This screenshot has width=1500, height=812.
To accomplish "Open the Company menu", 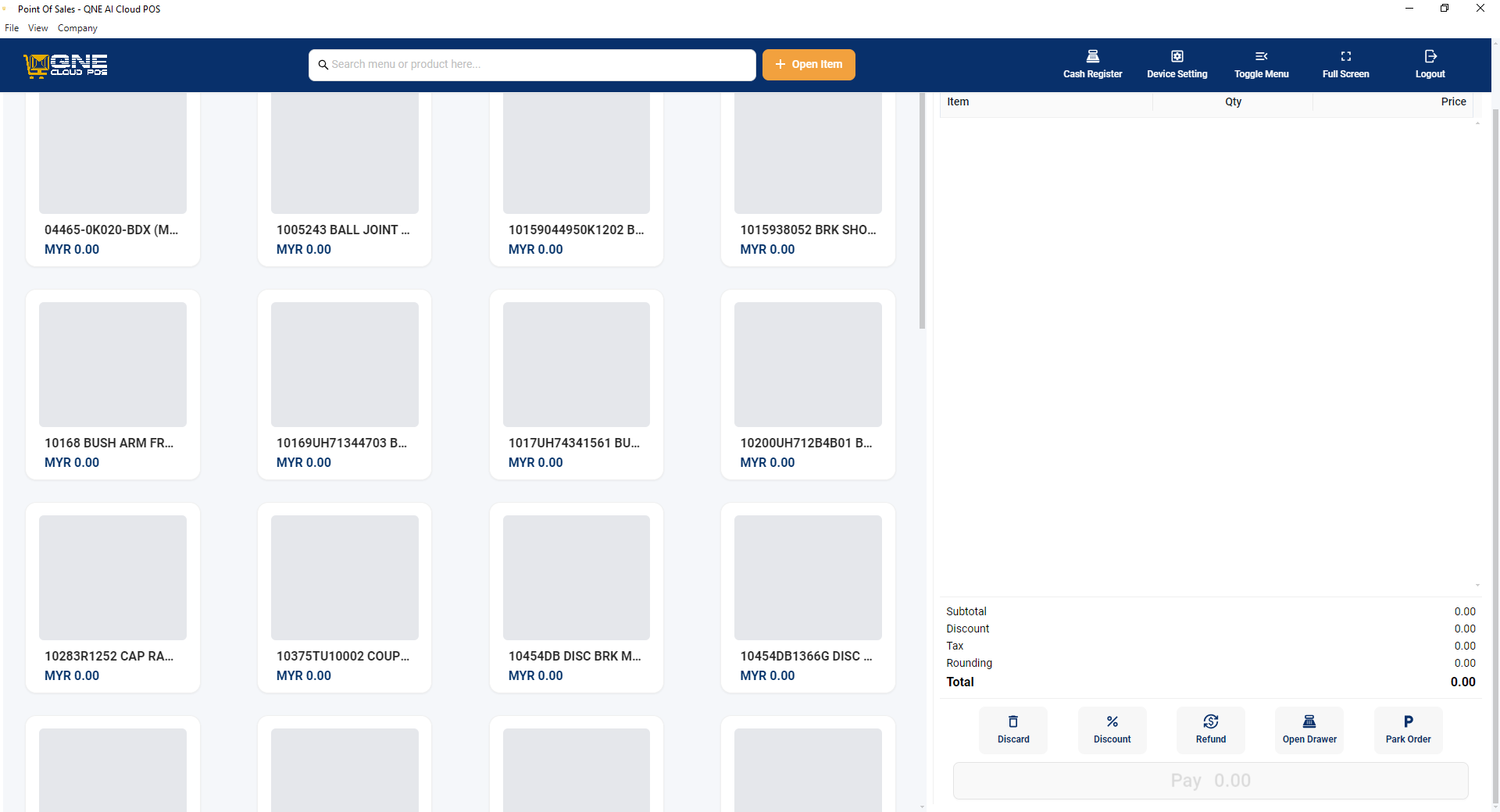I will [x=77, y=28].
